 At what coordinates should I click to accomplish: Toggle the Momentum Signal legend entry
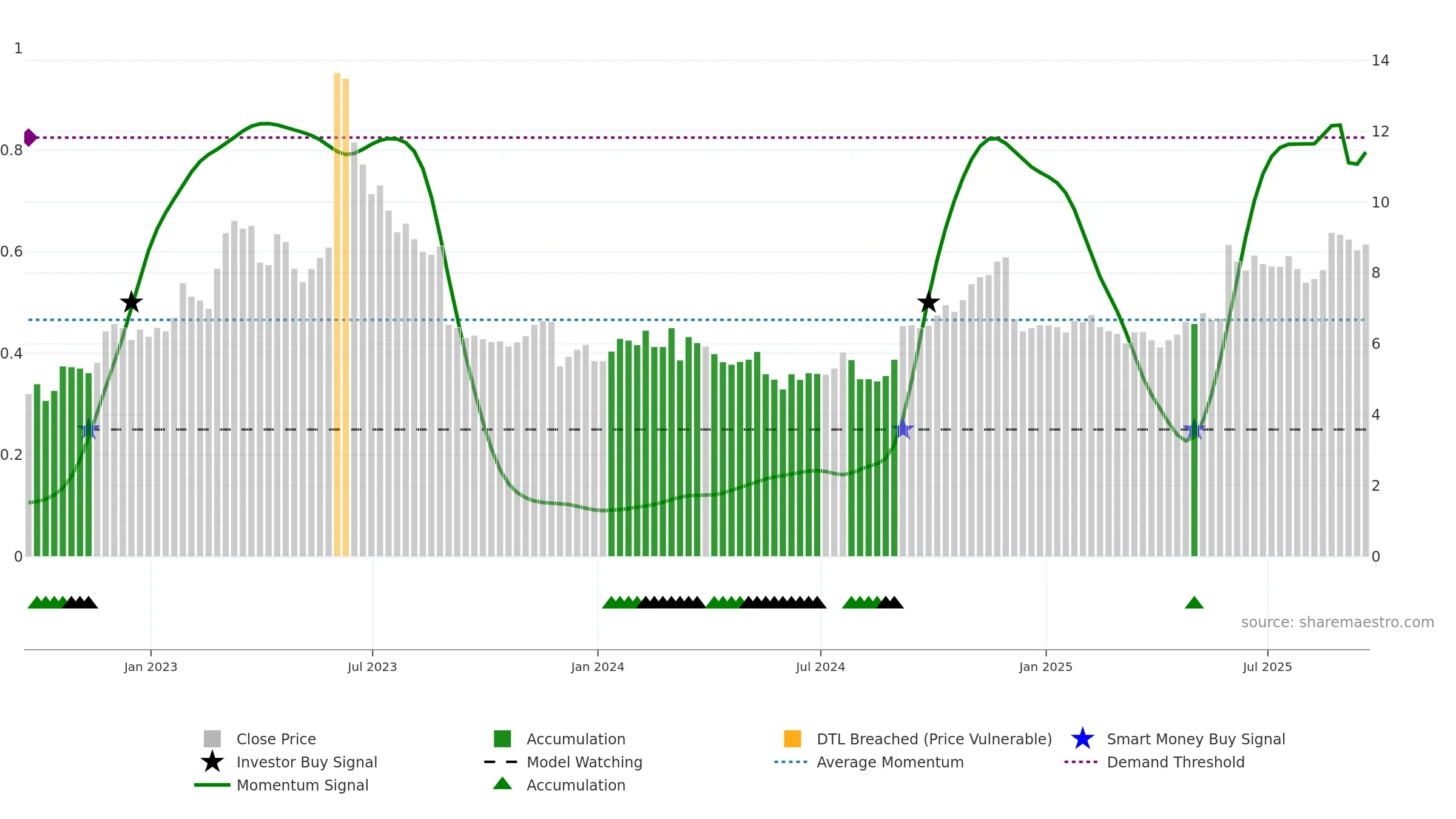pos(302,785)
